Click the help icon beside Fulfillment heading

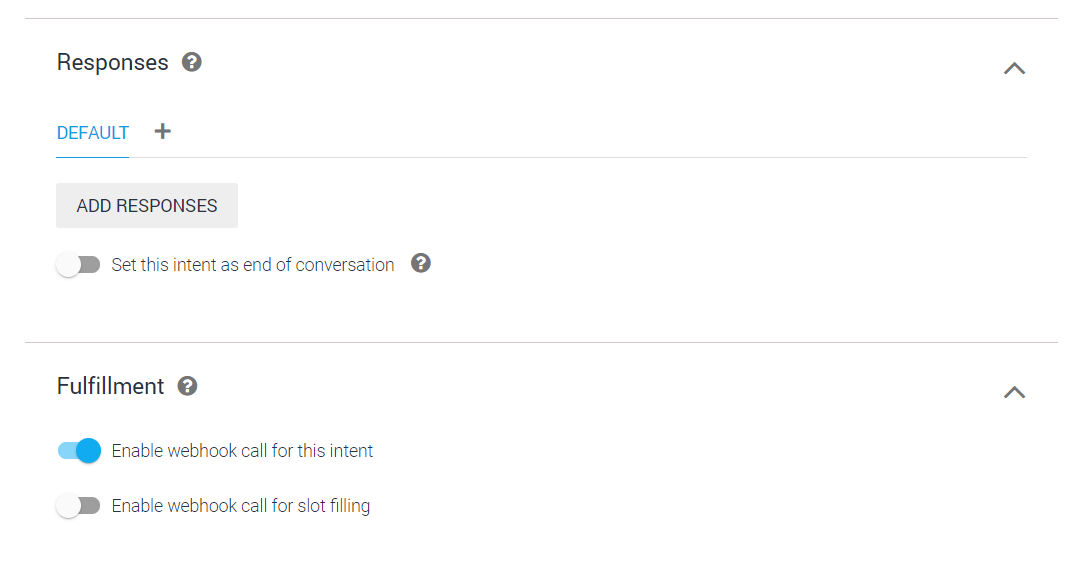point(187,386)
